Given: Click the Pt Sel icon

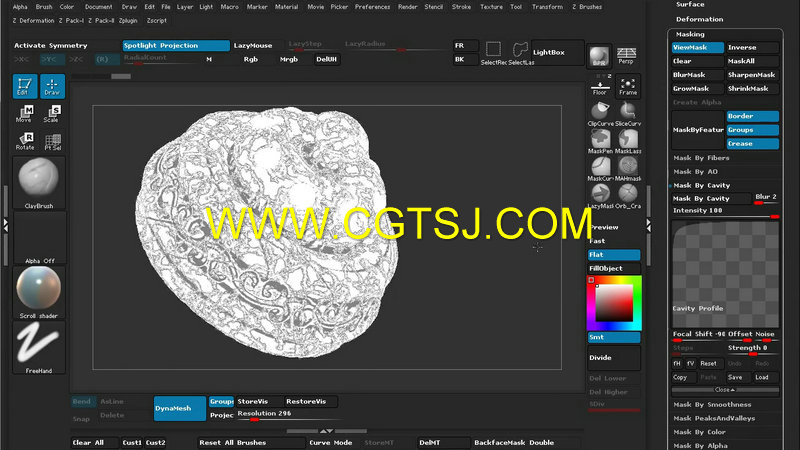Looking at the screenshot, I should [52, 141].
